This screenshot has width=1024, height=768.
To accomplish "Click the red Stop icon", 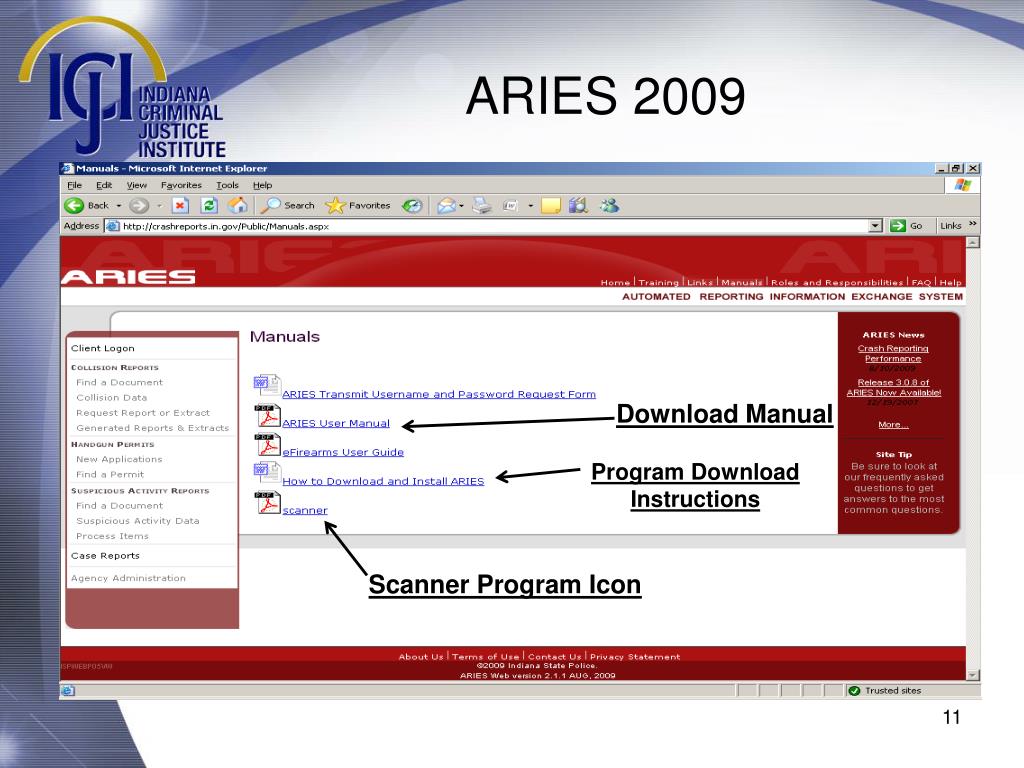I will click(x=180, y=206).
